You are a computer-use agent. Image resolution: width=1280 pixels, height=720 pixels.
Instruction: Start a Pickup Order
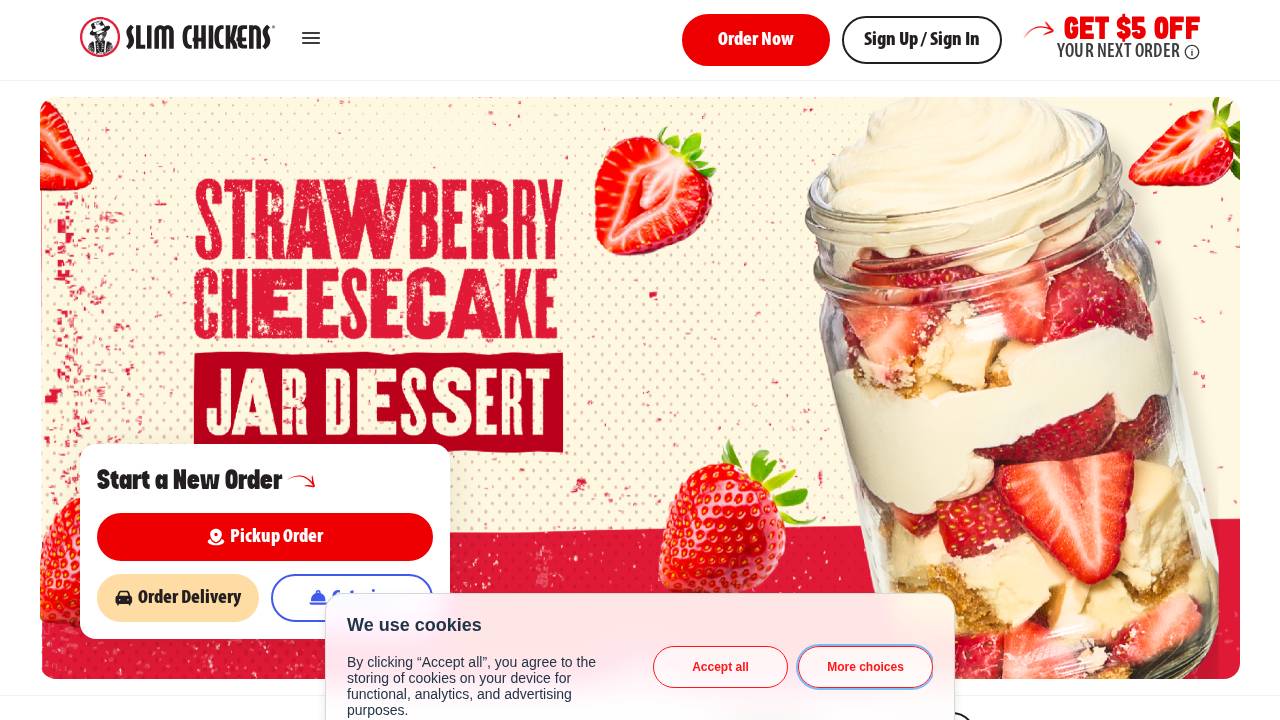(x=265, y=537)
